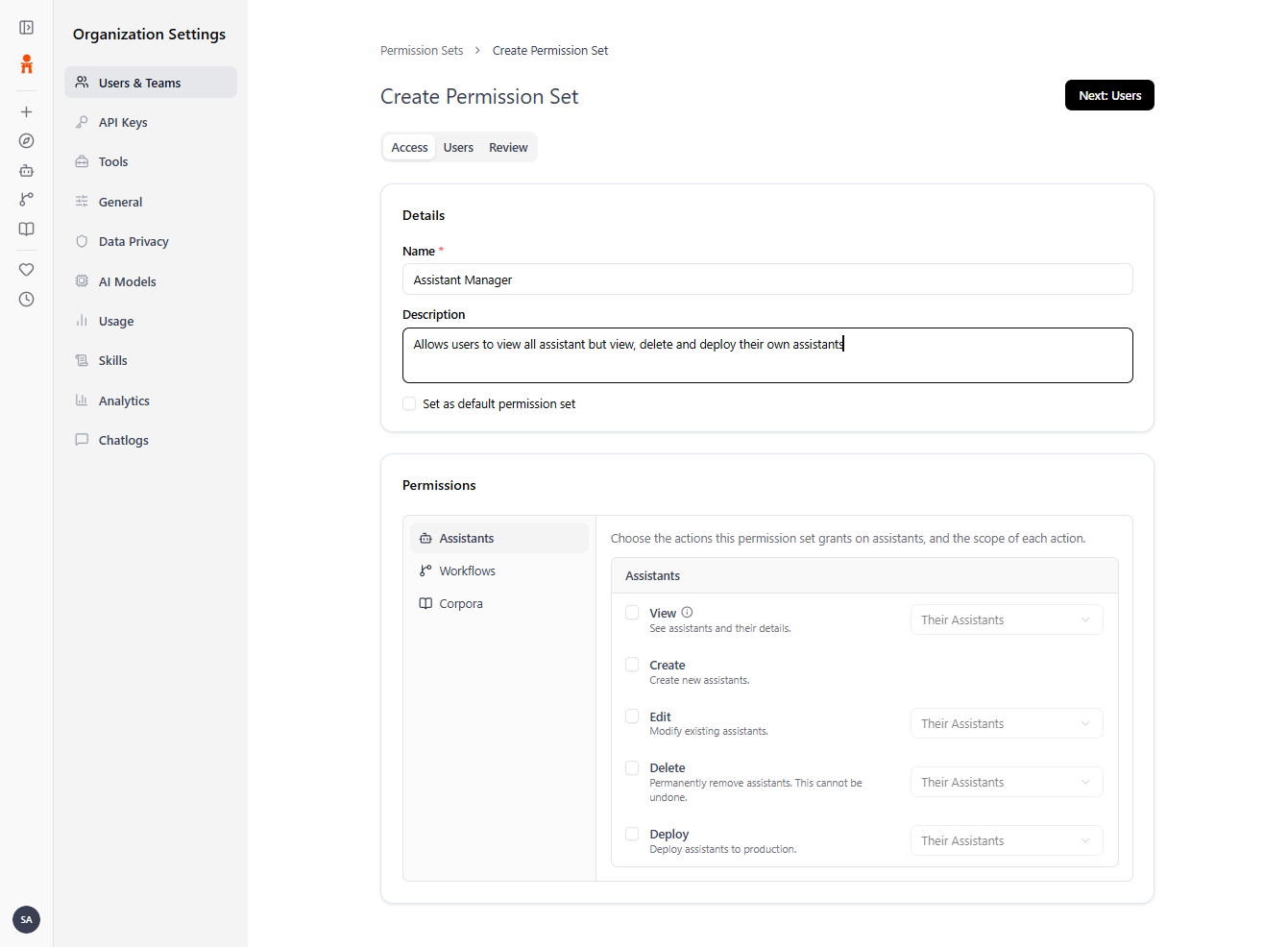Open Analytics settings page
The width and height of the screenshot is (1288, 947).
tap(151, 401)
